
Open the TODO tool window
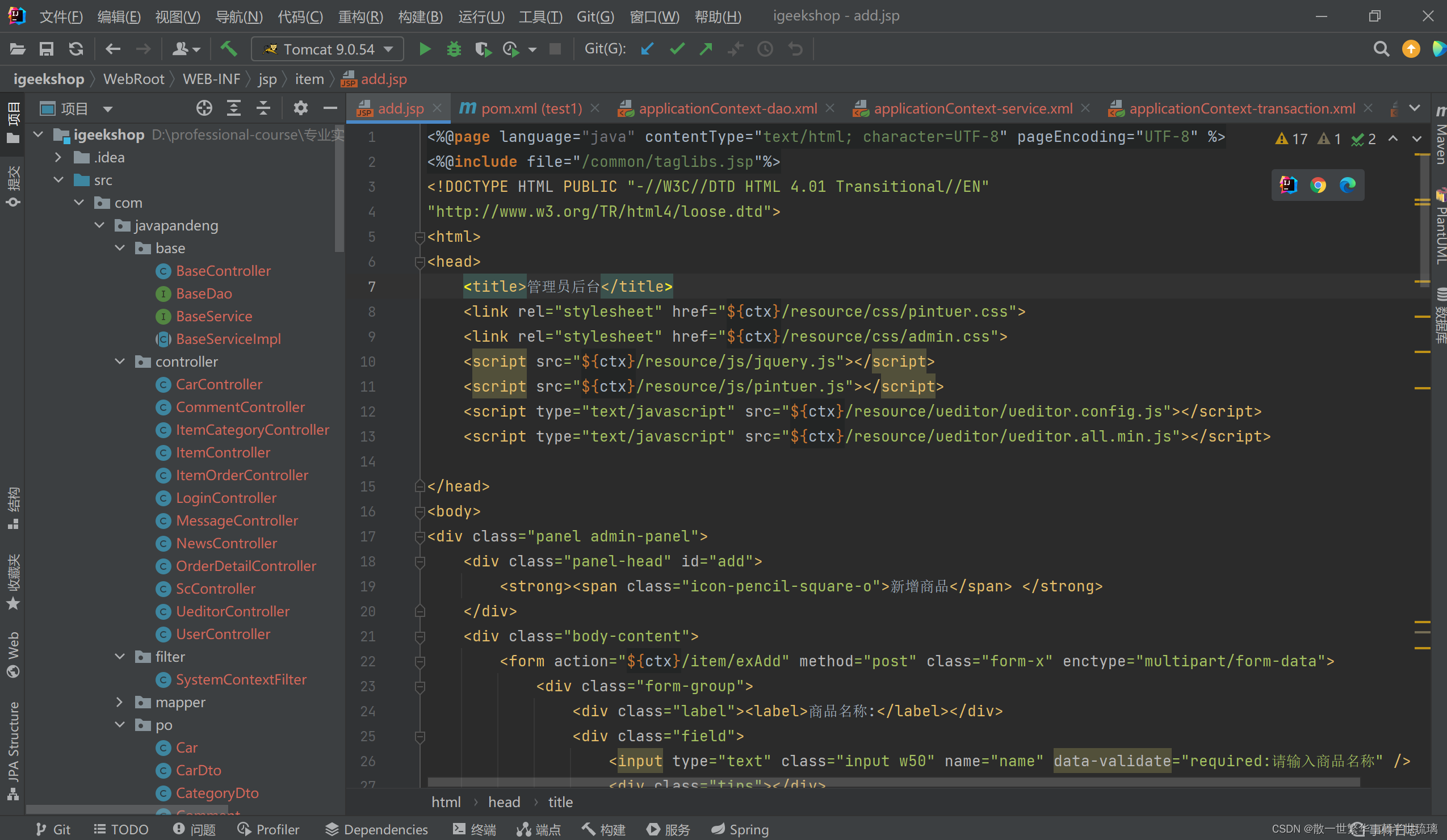121,829
